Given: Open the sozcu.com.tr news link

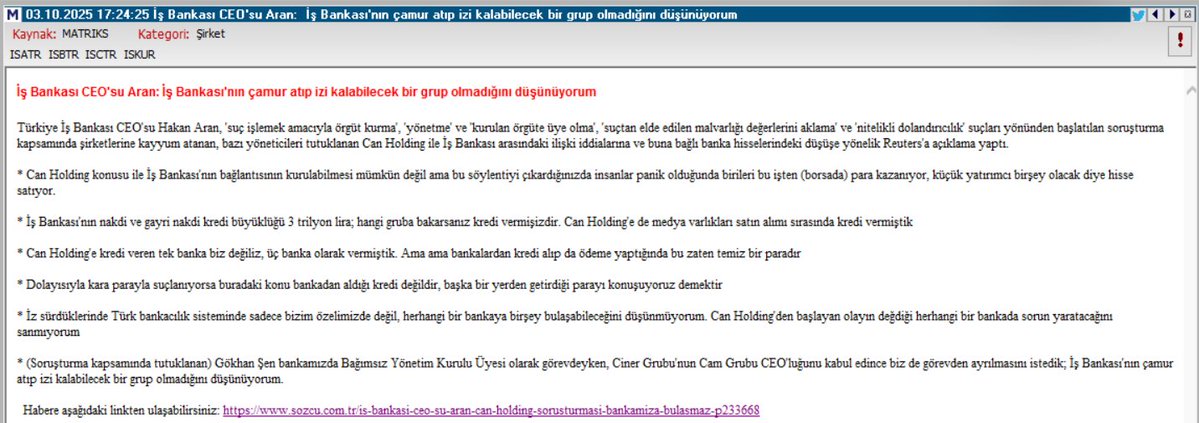Looking at the screenshot, I should (x=491, y=410).
